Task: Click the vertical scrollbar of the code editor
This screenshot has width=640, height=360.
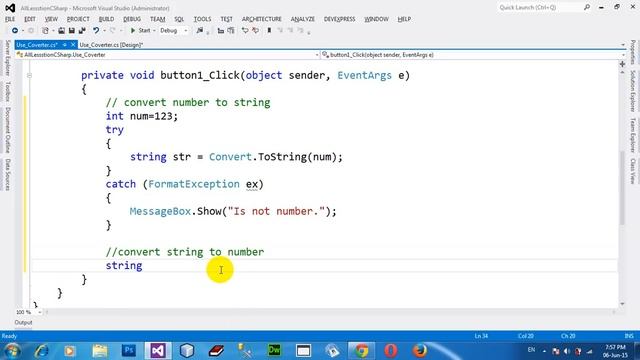Action: (622, 188)
